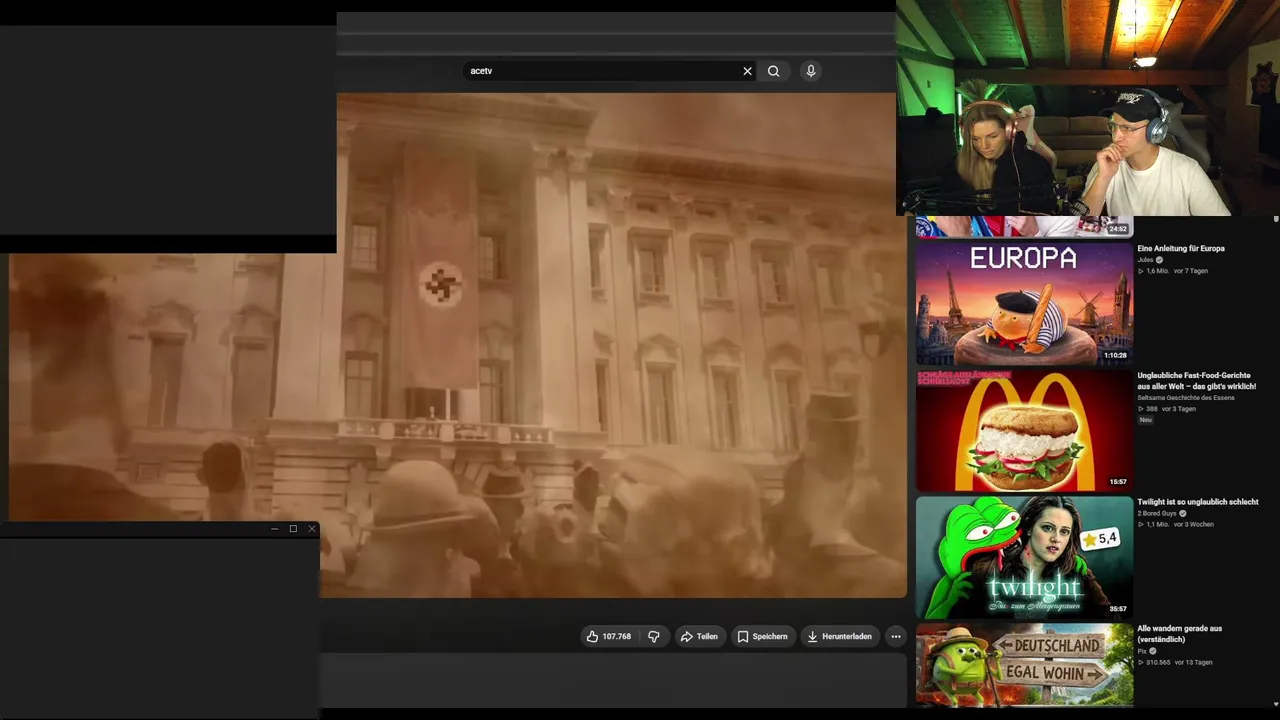Click the '35:57' duration badge
This screenshot has height=720, width=1280.
tap(1118, 609)
